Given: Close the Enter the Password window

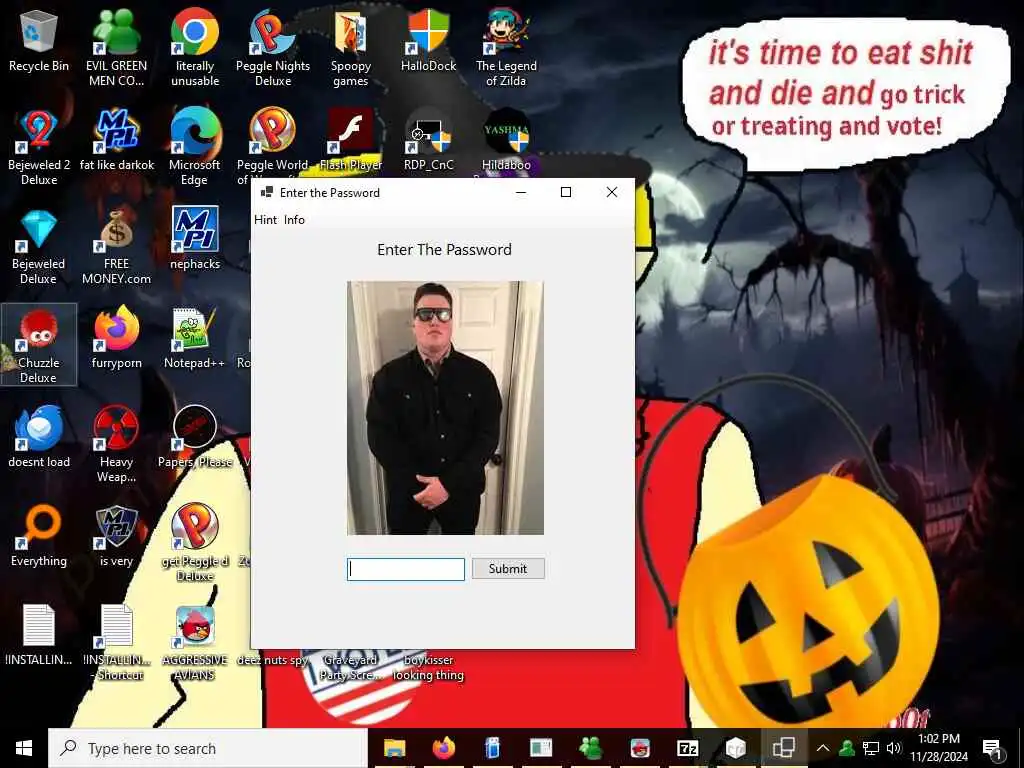Looking at the screenshot, I should [x=611, y=192].
